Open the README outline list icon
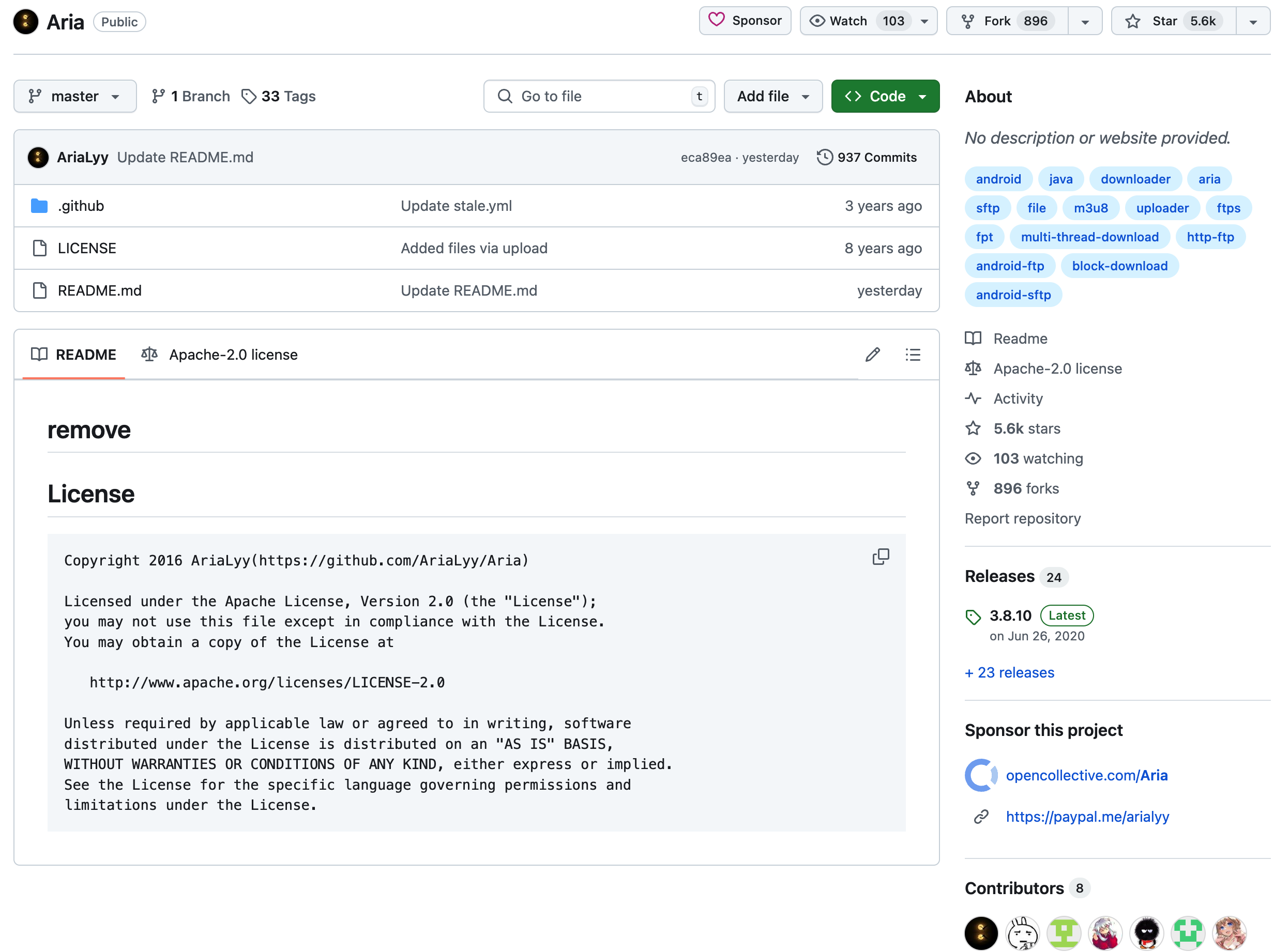The image size is (1274, 952). (x=913, y=355)
